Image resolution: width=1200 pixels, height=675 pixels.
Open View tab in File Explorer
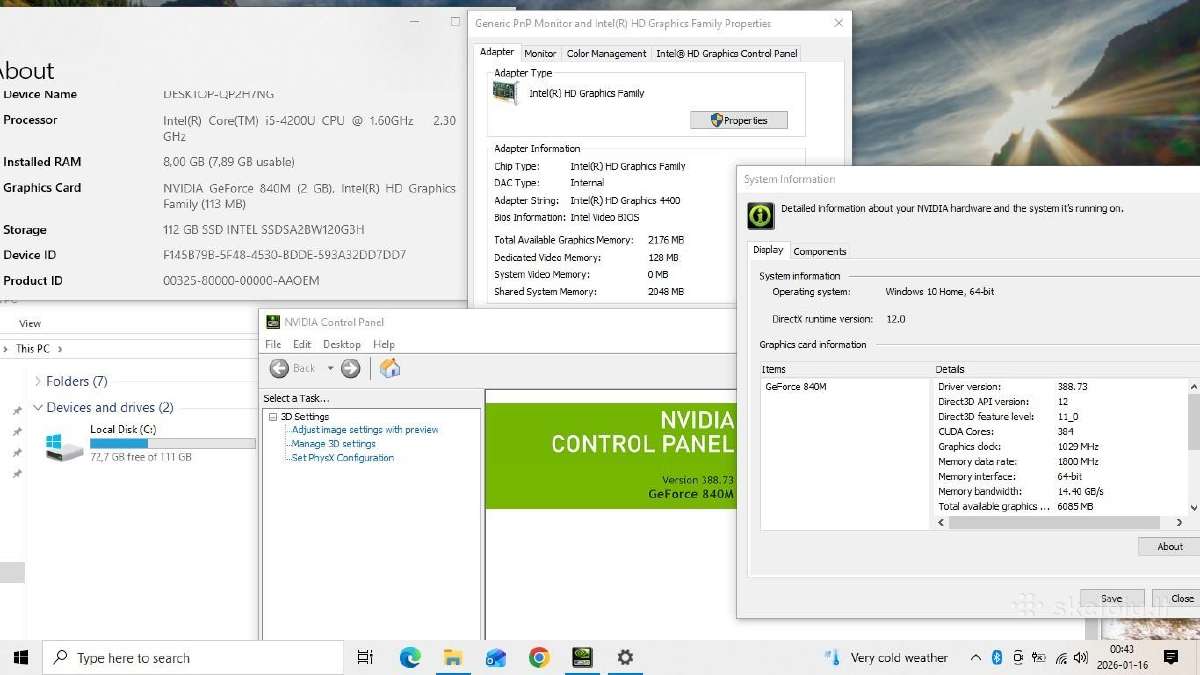click(30, 323)
